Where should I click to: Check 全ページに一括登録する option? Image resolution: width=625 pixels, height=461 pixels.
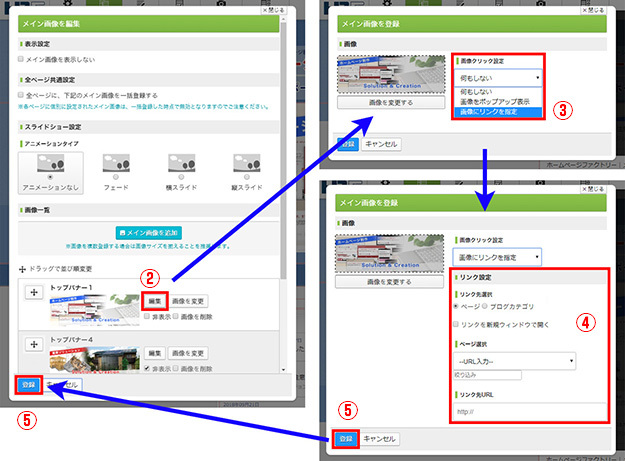pyautogui.click(x=22, y=95)
